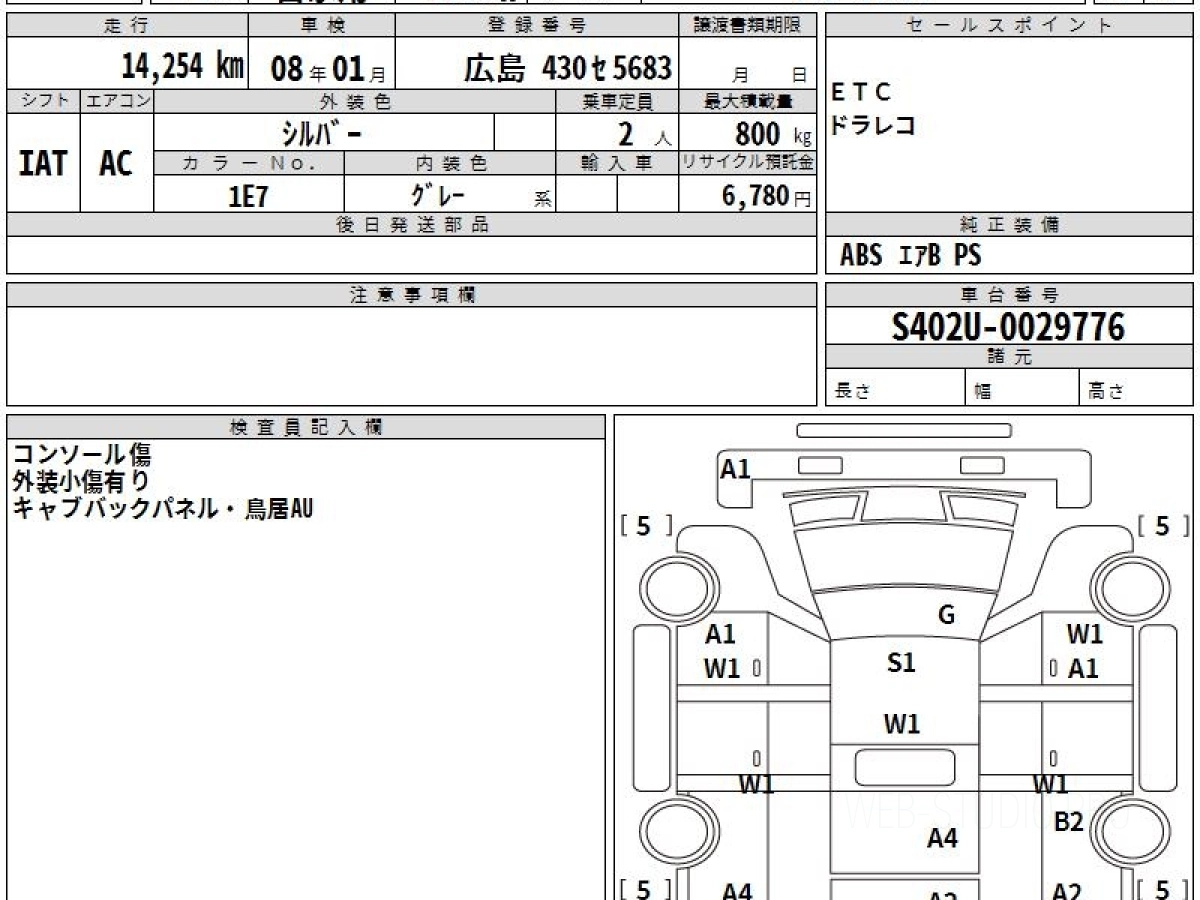Select inspector note コンソール傷

(x=82, y=455)
